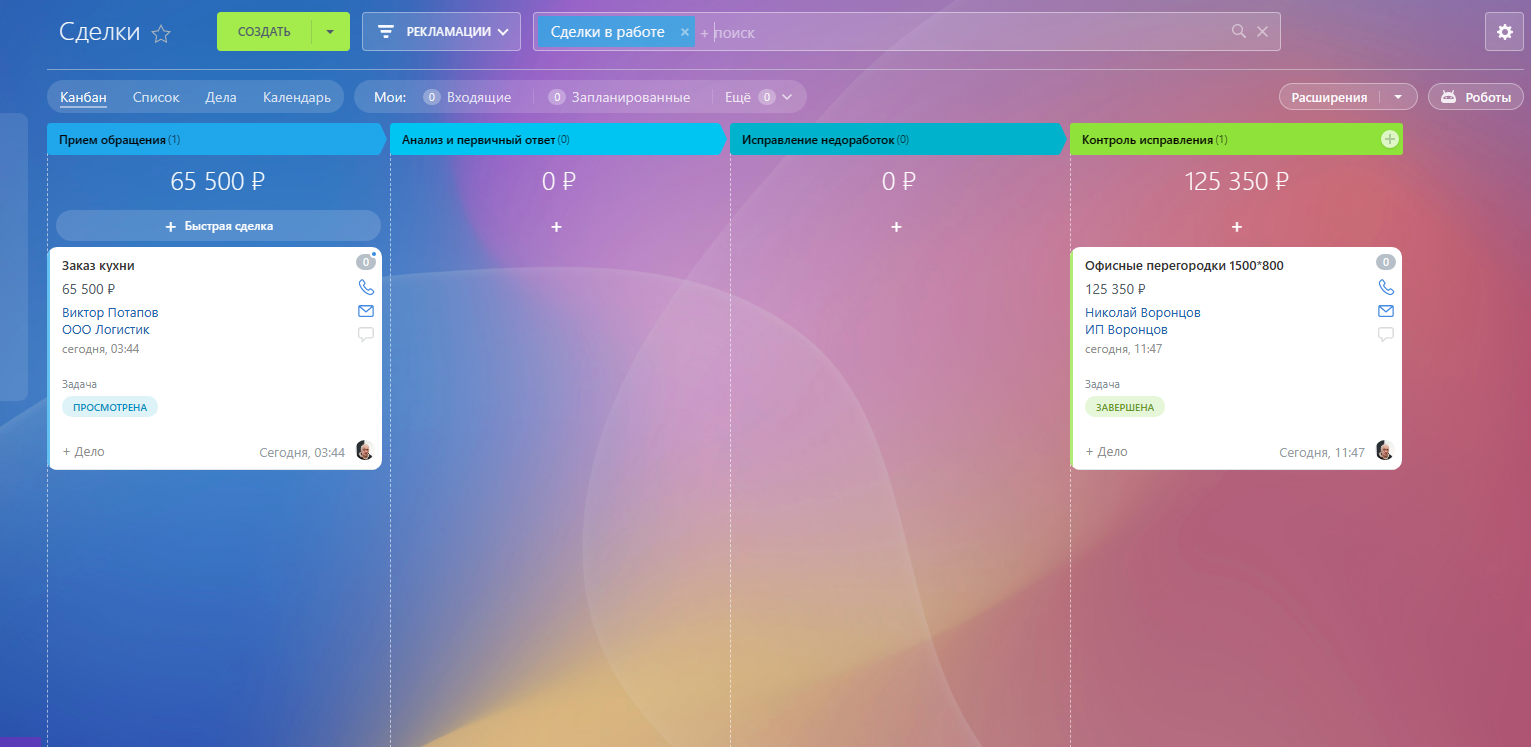Star the Сделки page as favorite

coord(161,34)
